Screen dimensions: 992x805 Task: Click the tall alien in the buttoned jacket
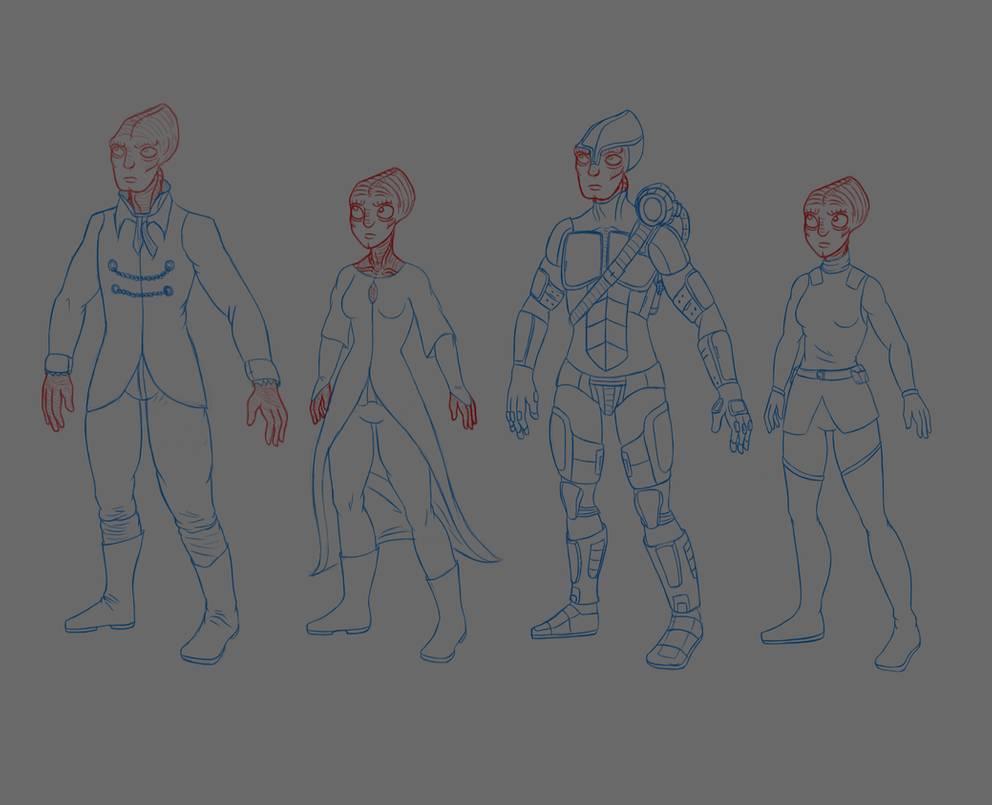click(164, 383)
